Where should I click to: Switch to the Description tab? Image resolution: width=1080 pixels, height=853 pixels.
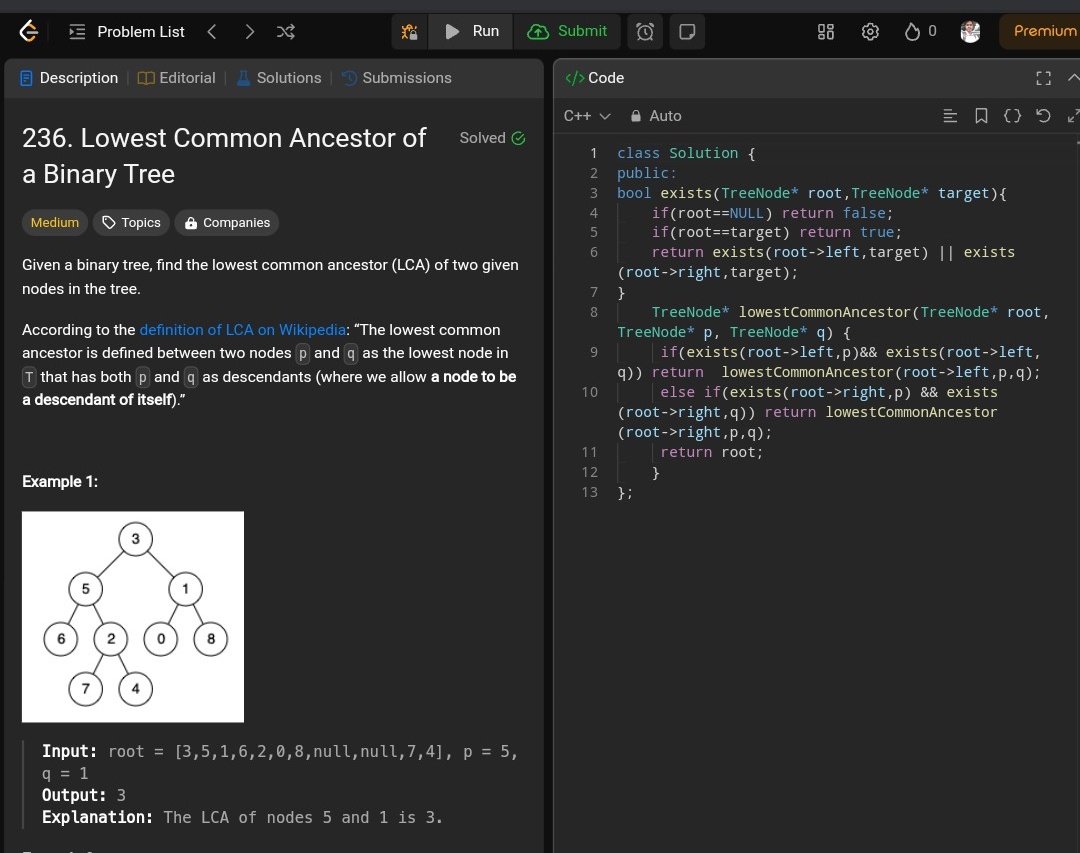(x=70, y=78)
